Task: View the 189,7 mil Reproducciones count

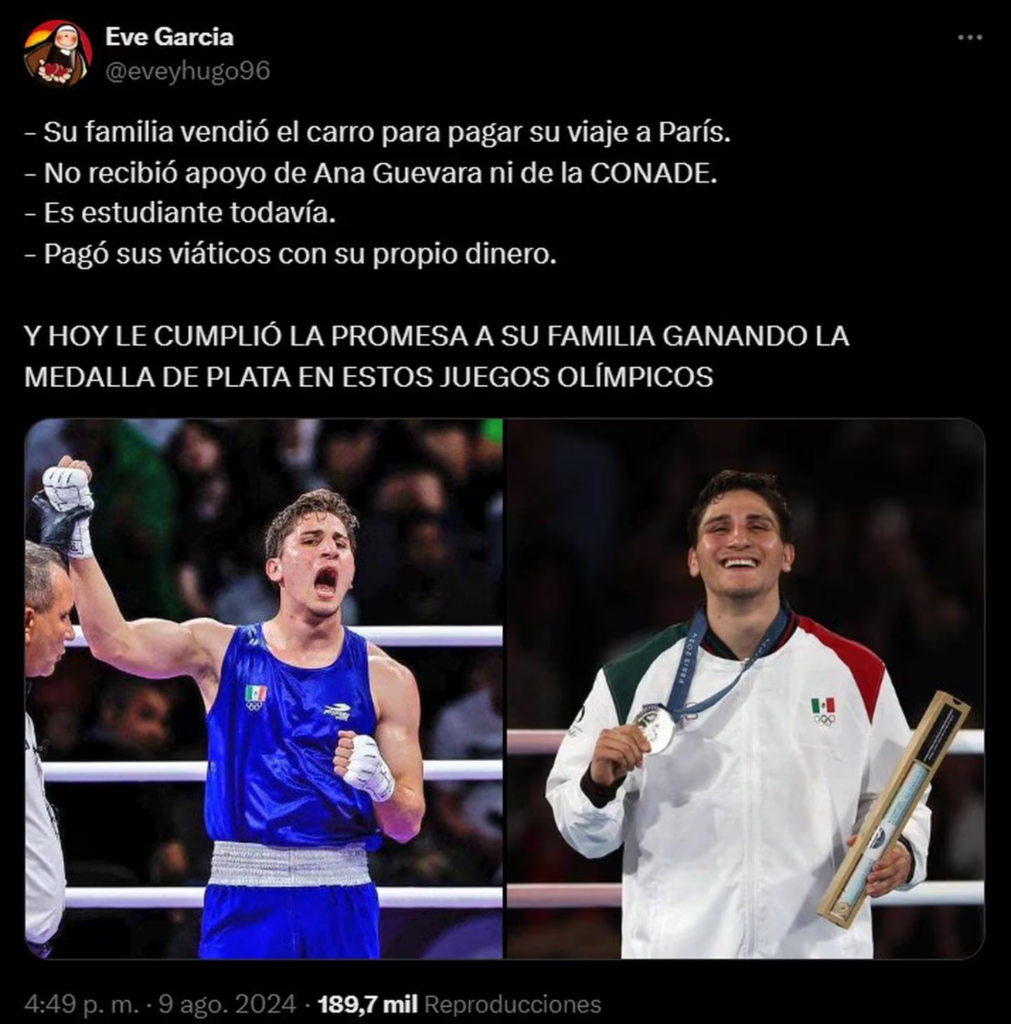Action: [x=459, y=1004]
